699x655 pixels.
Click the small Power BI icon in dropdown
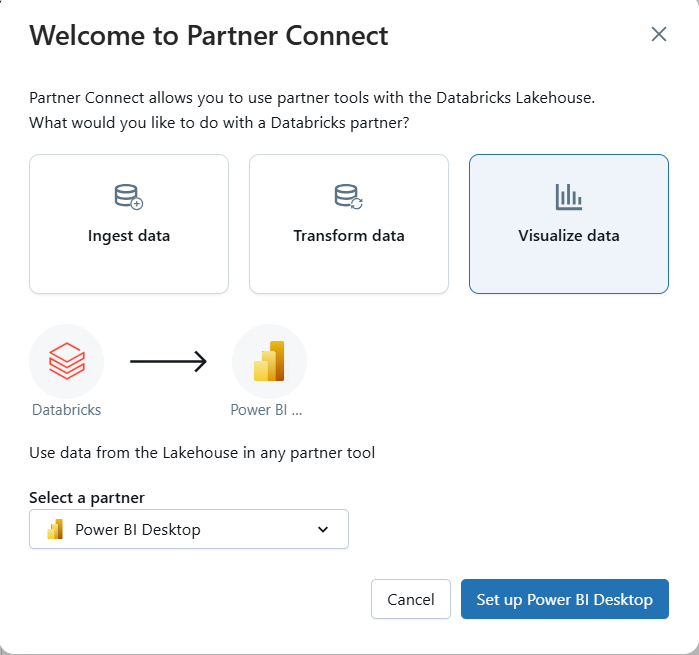click(55, 530)
